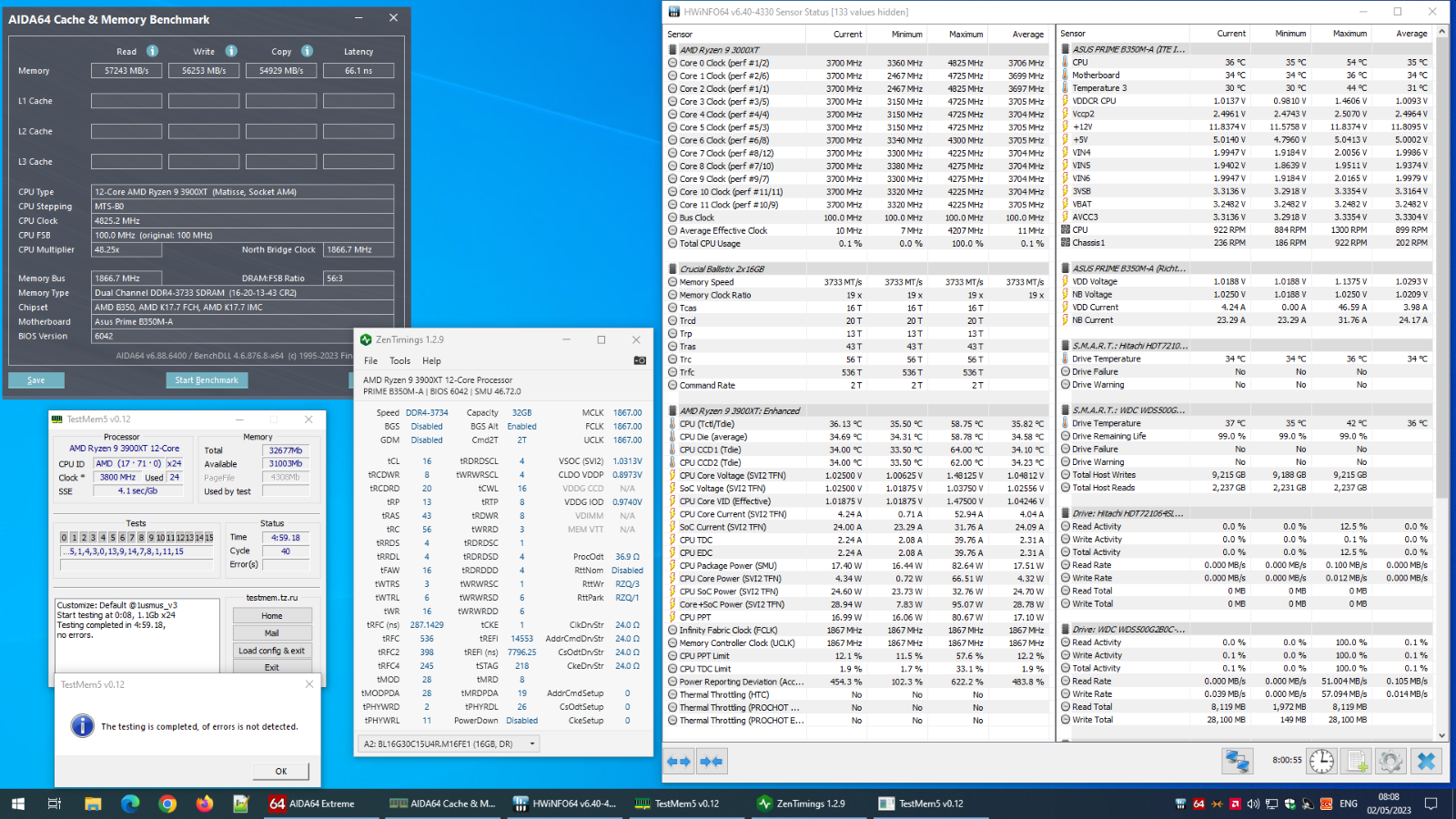1456x819 pixels.
Task: Click the CPU Package Power (SMU) row
Action: [x=857, y=566]
